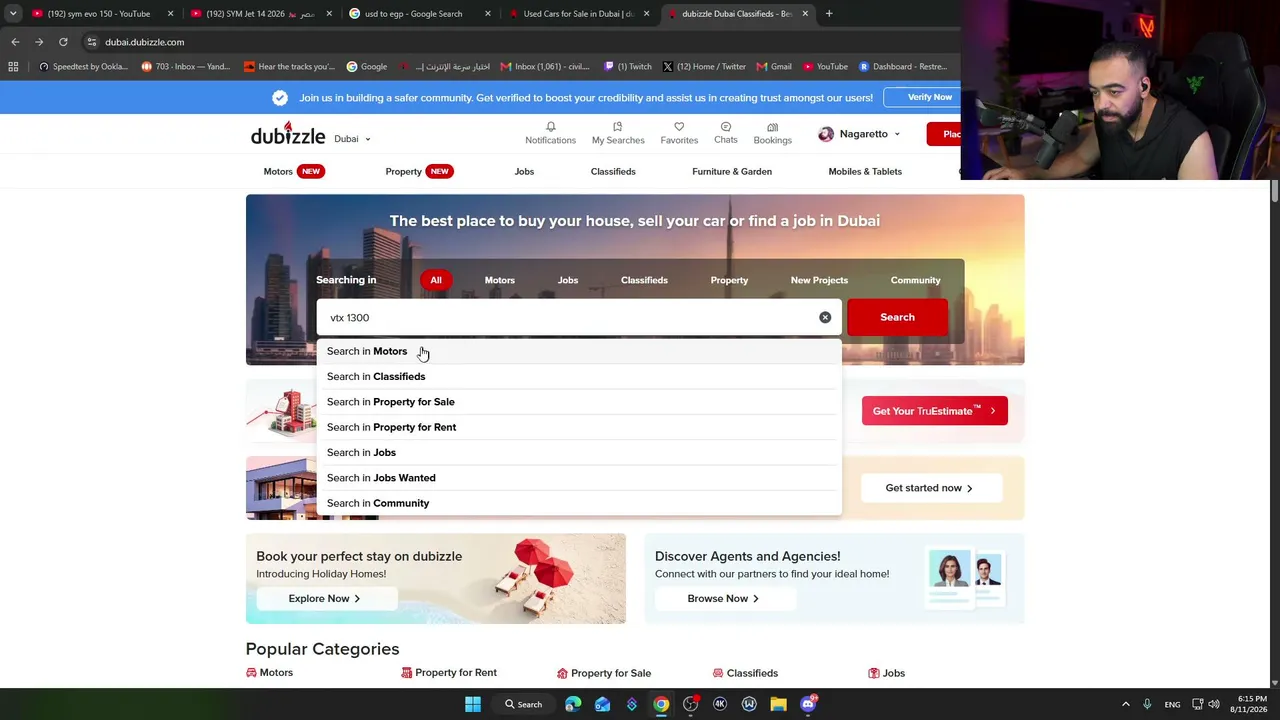Open My Searches icon
The height and width of the screenshot is (720, 1280).
[617, 127]
